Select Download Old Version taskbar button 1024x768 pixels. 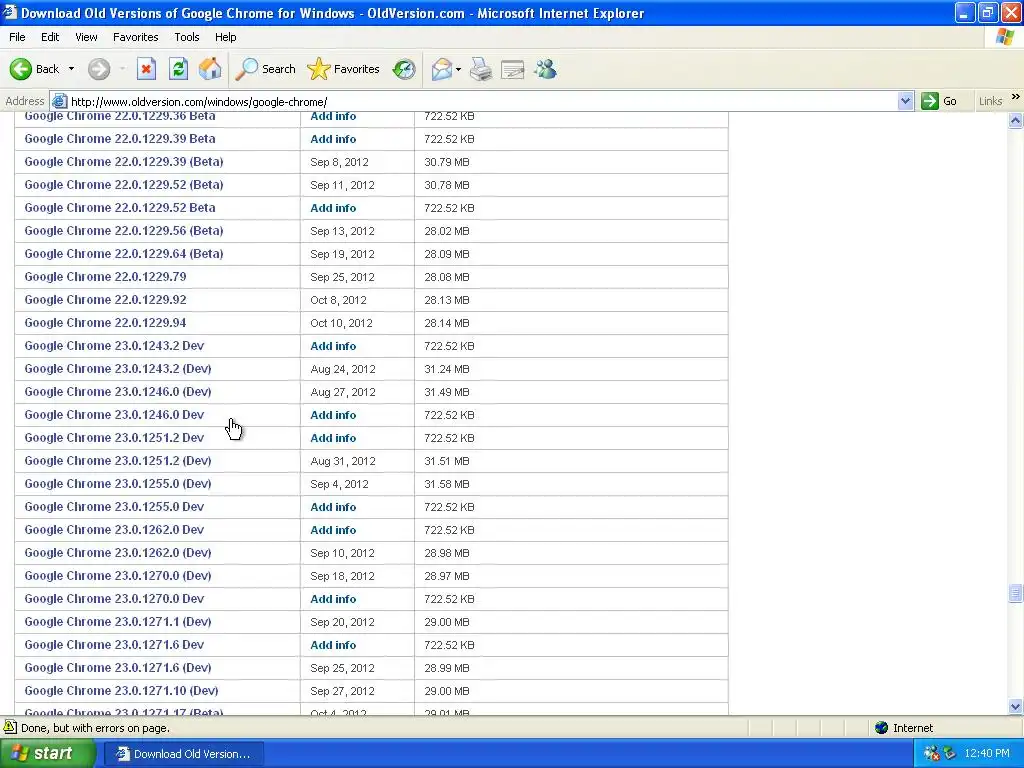tap(184, 754)
